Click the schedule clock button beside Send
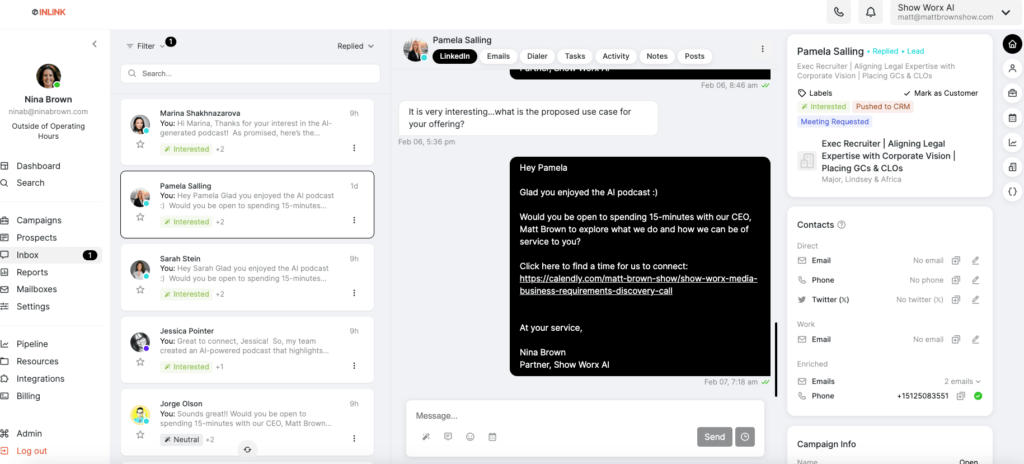 (745, 437)
